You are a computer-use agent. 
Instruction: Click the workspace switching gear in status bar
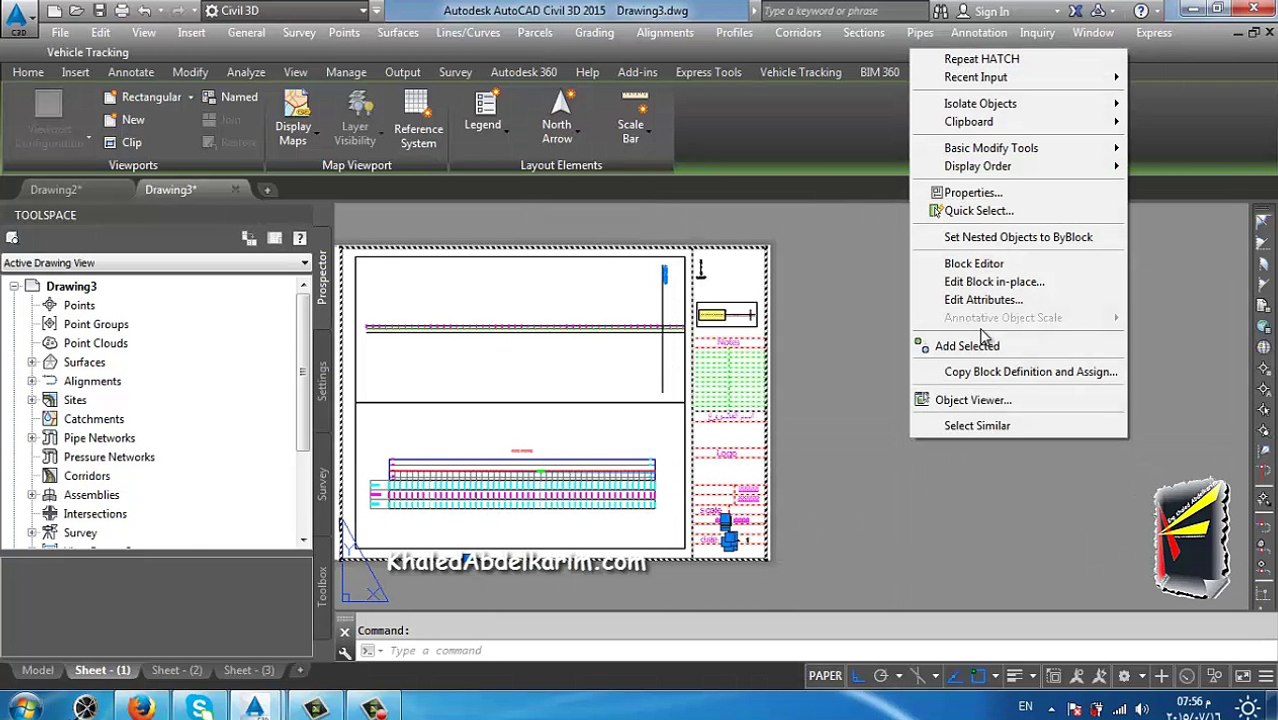pyautogui.click(x=1124, y=677)
